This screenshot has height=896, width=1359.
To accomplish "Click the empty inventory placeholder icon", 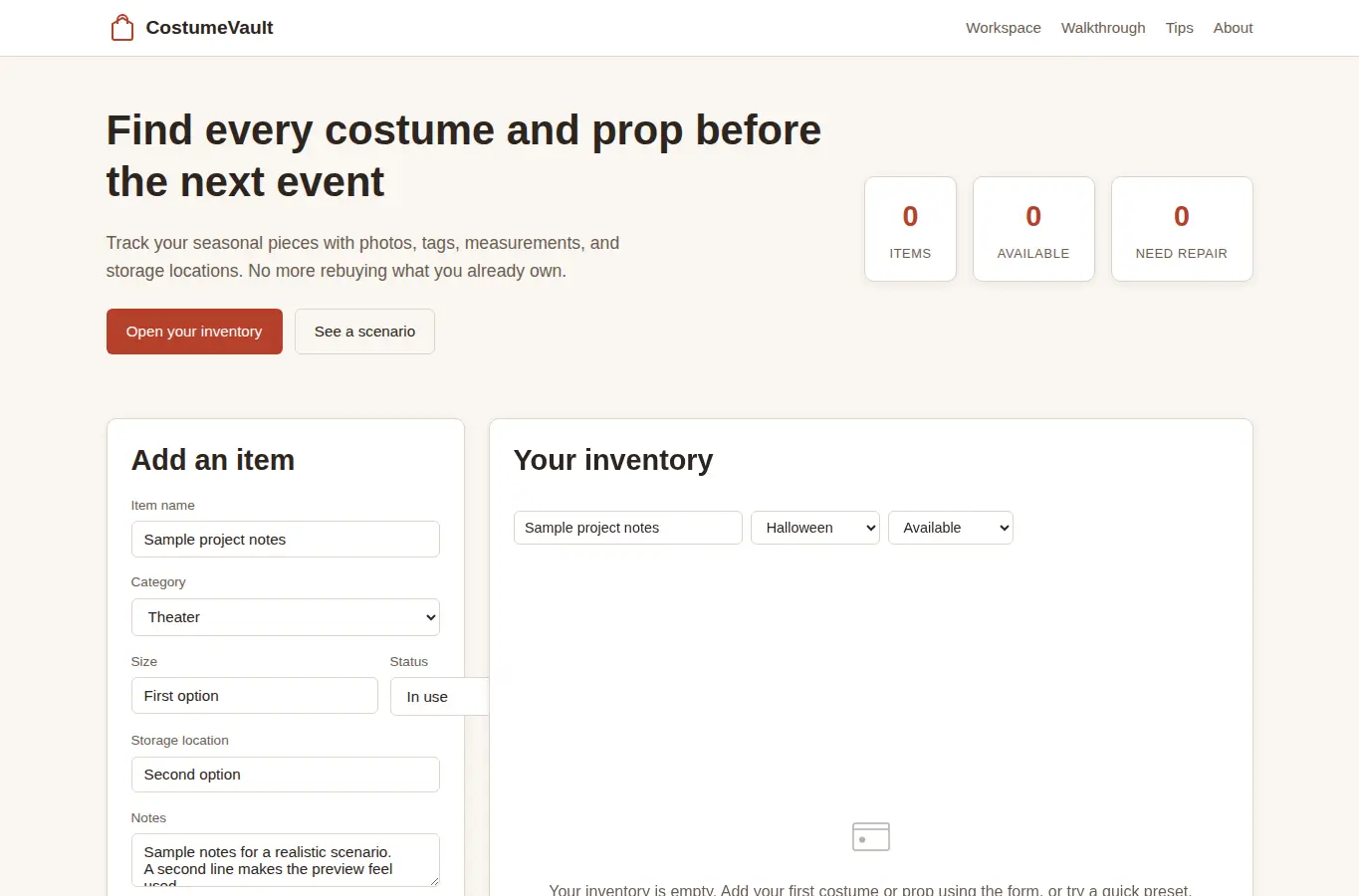I will tap(871, 836).
